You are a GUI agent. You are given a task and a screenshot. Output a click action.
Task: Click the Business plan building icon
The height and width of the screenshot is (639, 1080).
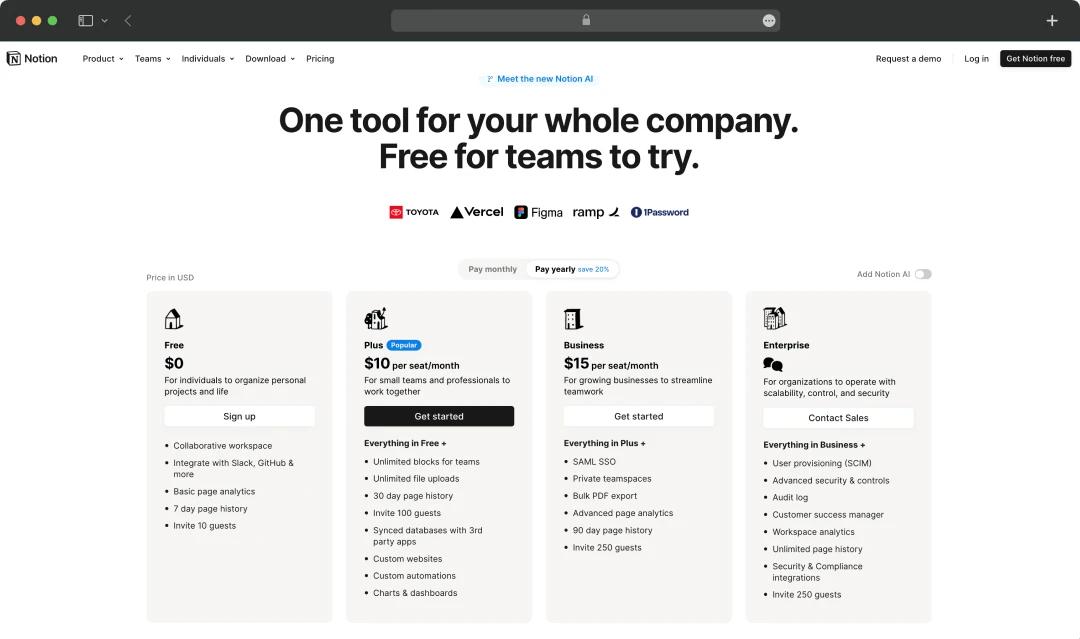pos(572,317)
